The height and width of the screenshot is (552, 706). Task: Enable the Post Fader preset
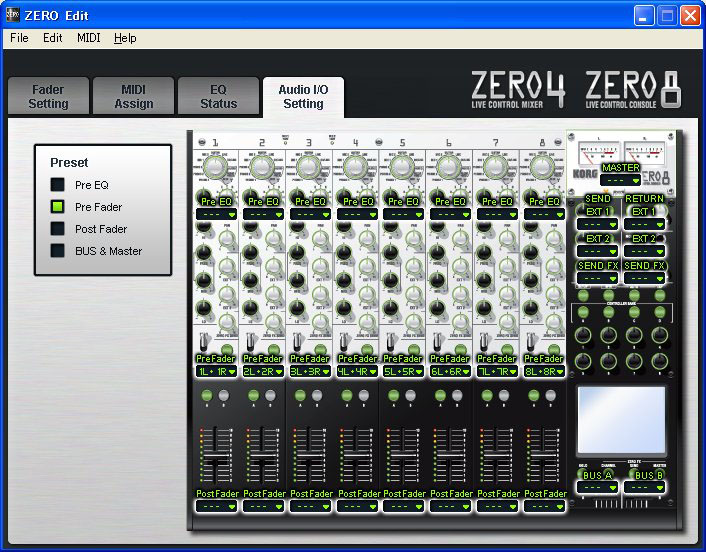coord(57,229)
